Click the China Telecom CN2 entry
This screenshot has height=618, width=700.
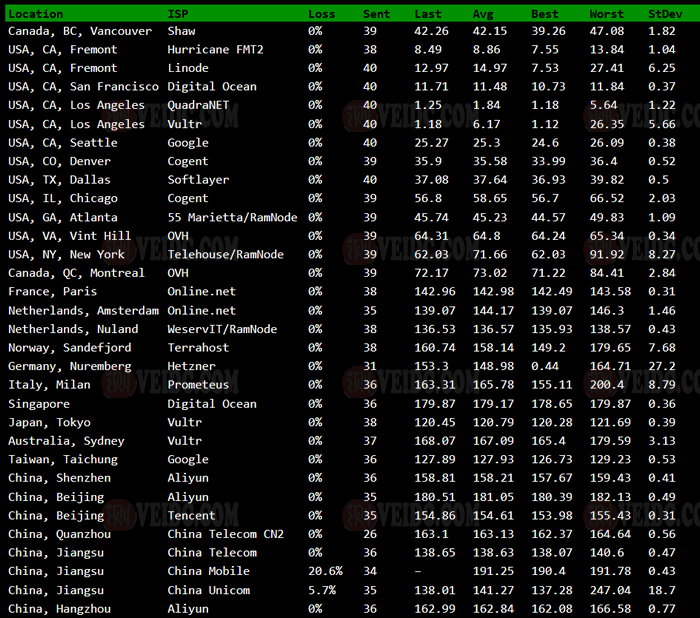point(225,534)
